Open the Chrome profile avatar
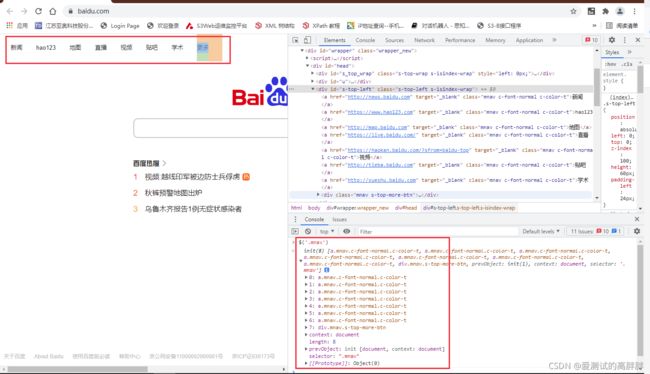This screenshot has height=374, width=650. tap(620, 11)
